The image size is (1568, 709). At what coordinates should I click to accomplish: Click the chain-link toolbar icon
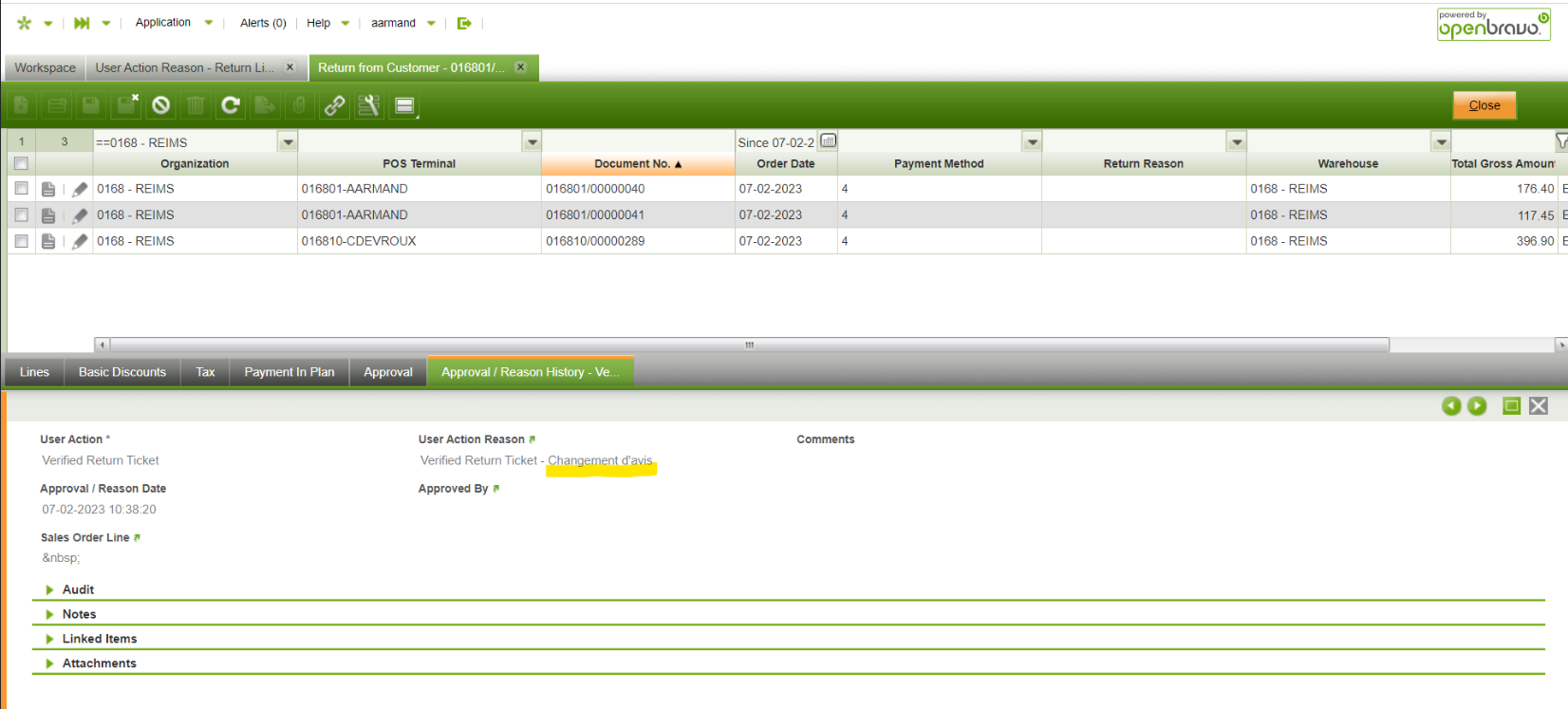(334, 105)
